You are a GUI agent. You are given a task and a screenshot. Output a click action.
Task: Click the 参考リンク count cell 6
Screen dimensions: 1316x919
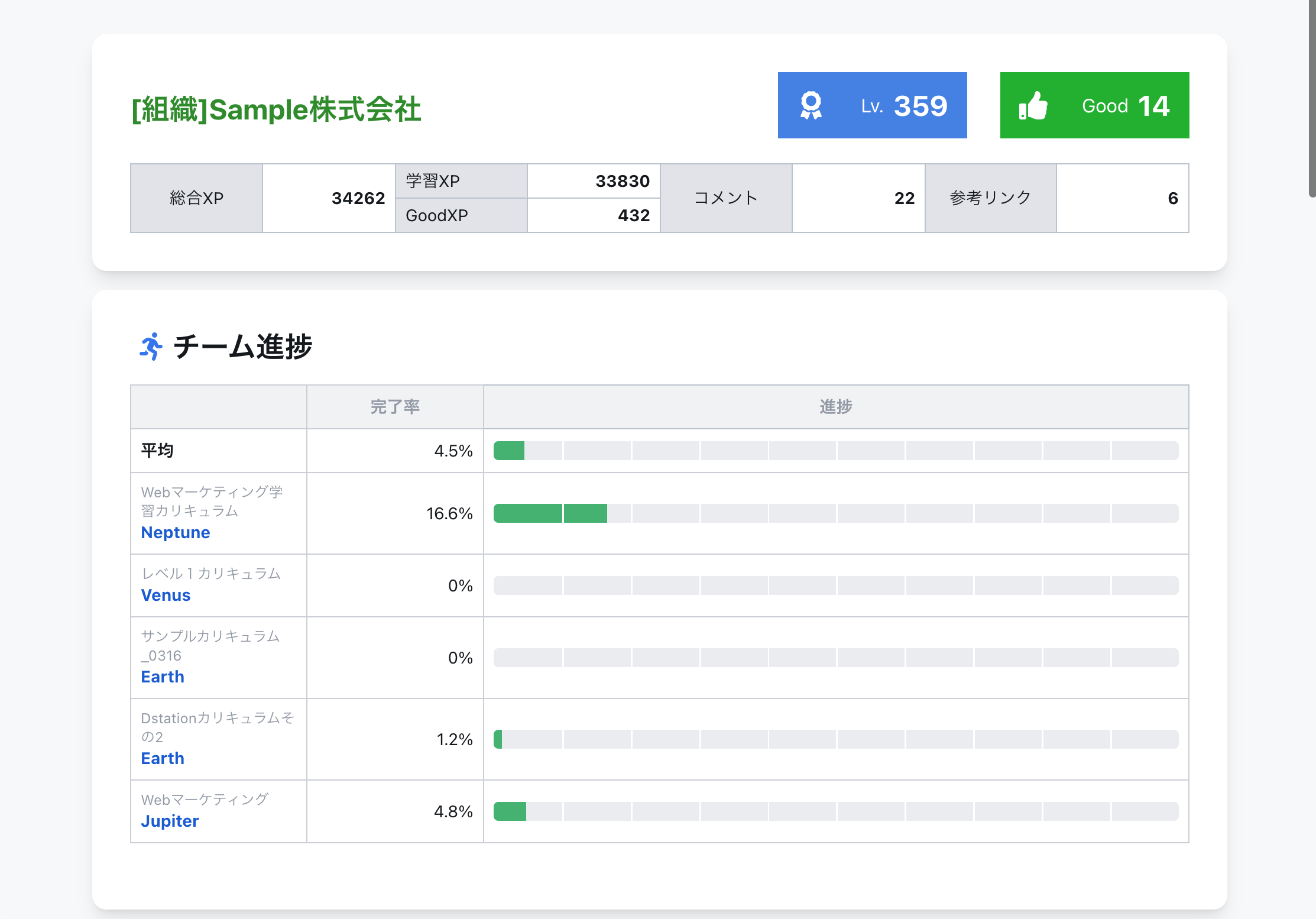[1172, 199]
